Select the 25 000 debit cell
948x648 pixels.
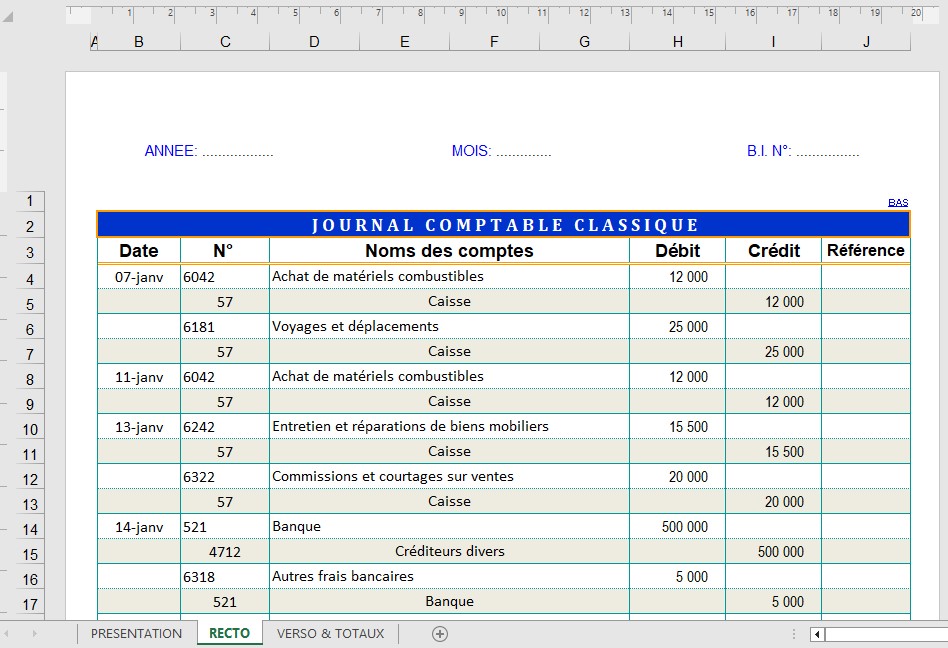pyautogui.click(x=677, y=326)
